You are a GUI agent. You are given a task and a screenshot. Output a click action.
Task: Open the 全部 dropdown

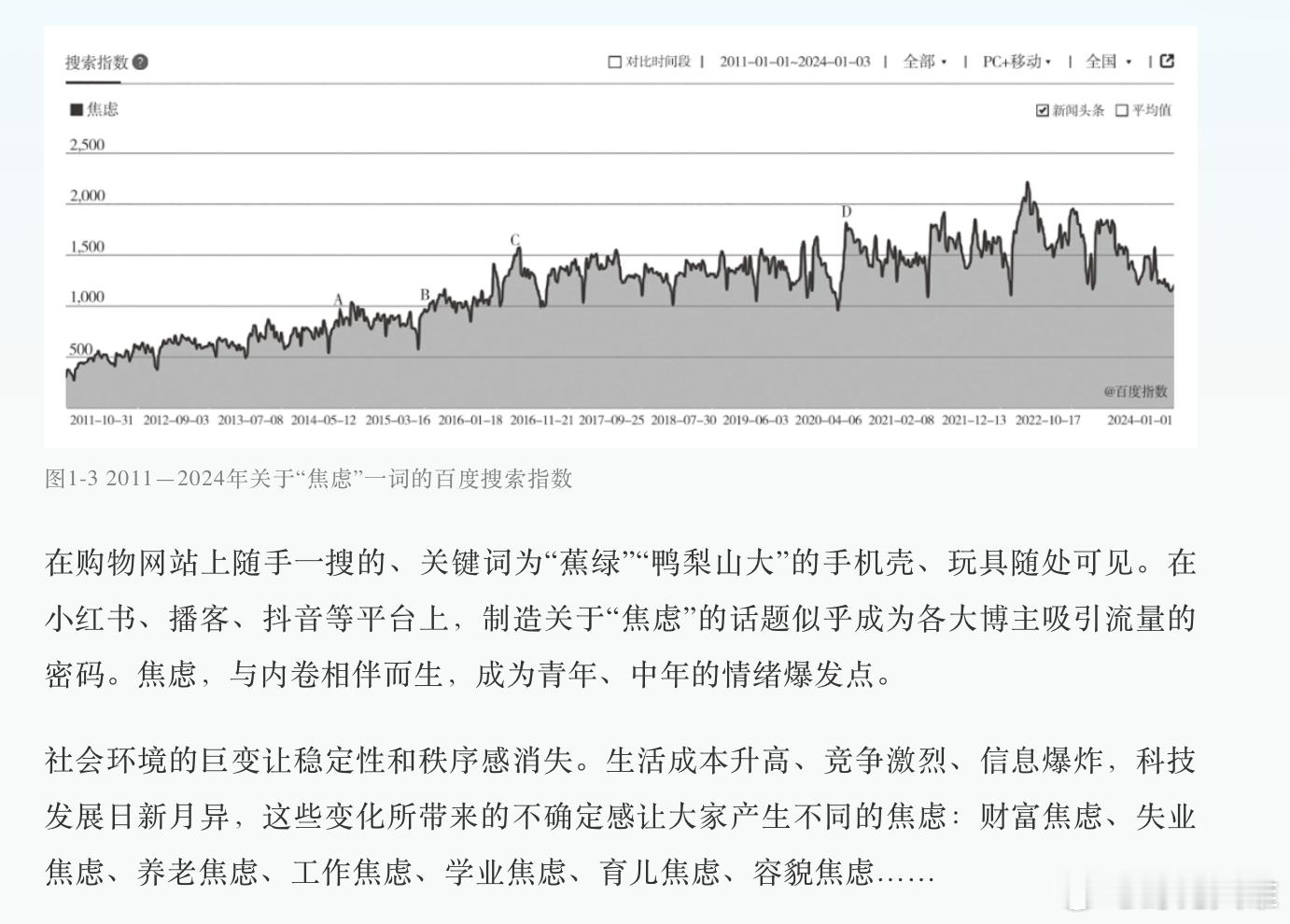pos(925,62)
